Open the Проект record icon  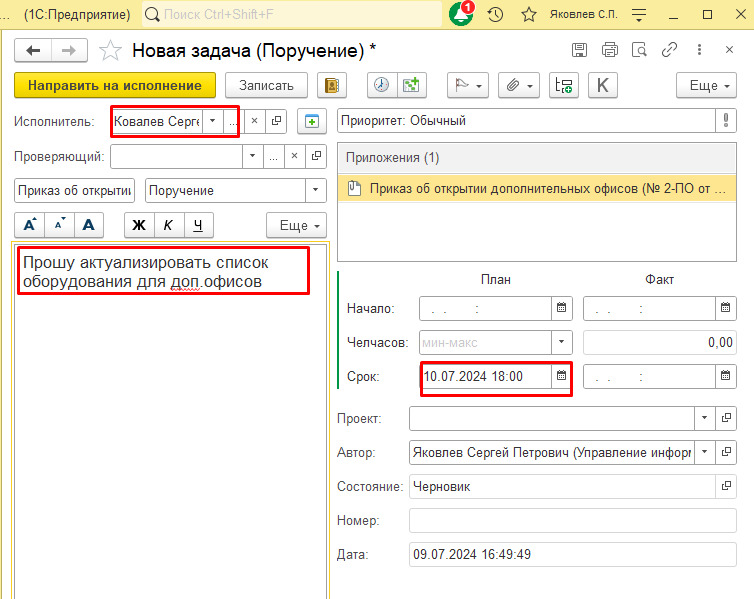(726, 418)
